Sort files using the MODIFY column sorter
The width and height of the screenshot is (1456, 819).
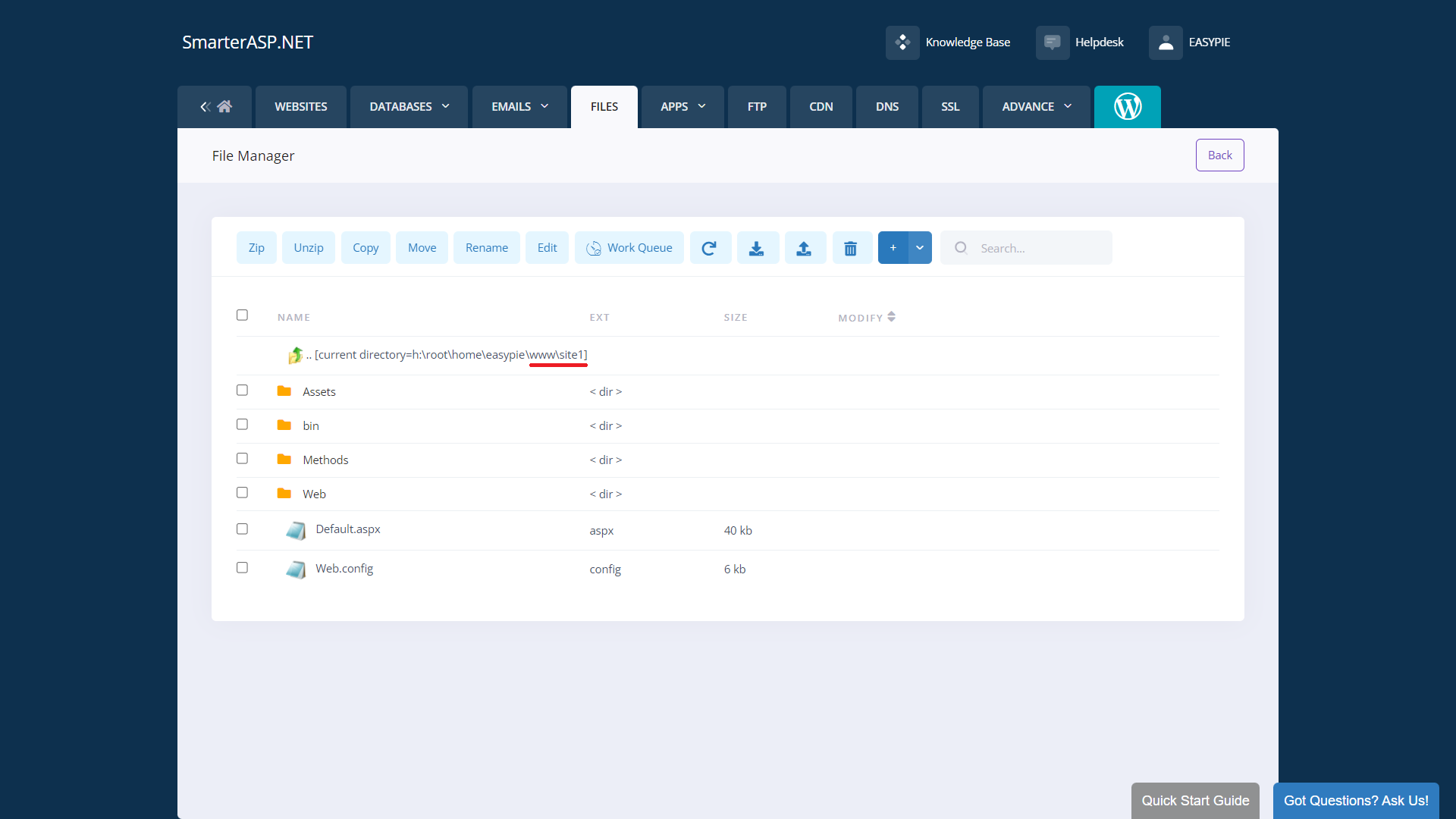892,317
